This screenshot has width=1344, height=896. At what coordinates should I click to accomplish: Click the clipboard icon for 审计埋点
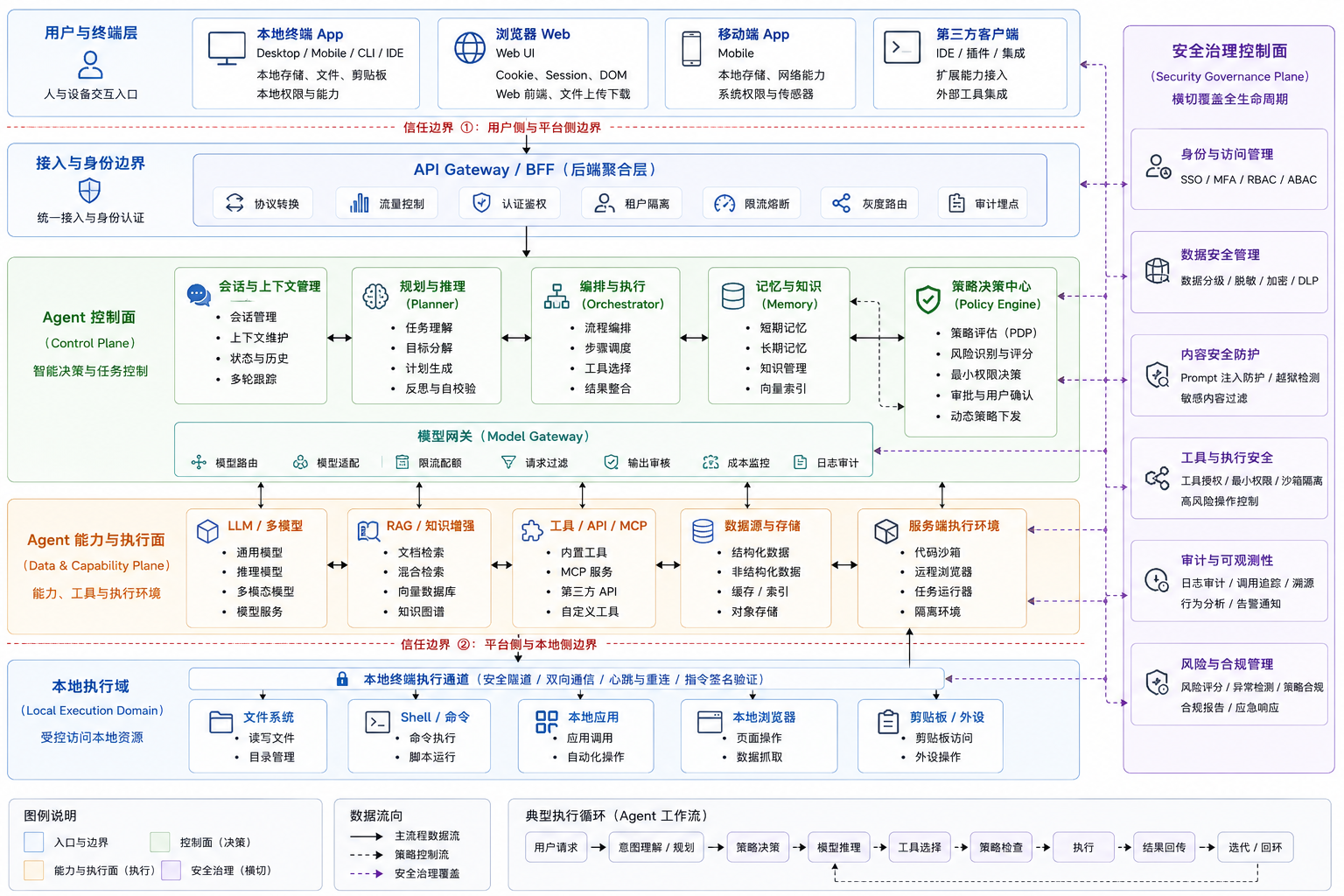[x=956, y=203]
